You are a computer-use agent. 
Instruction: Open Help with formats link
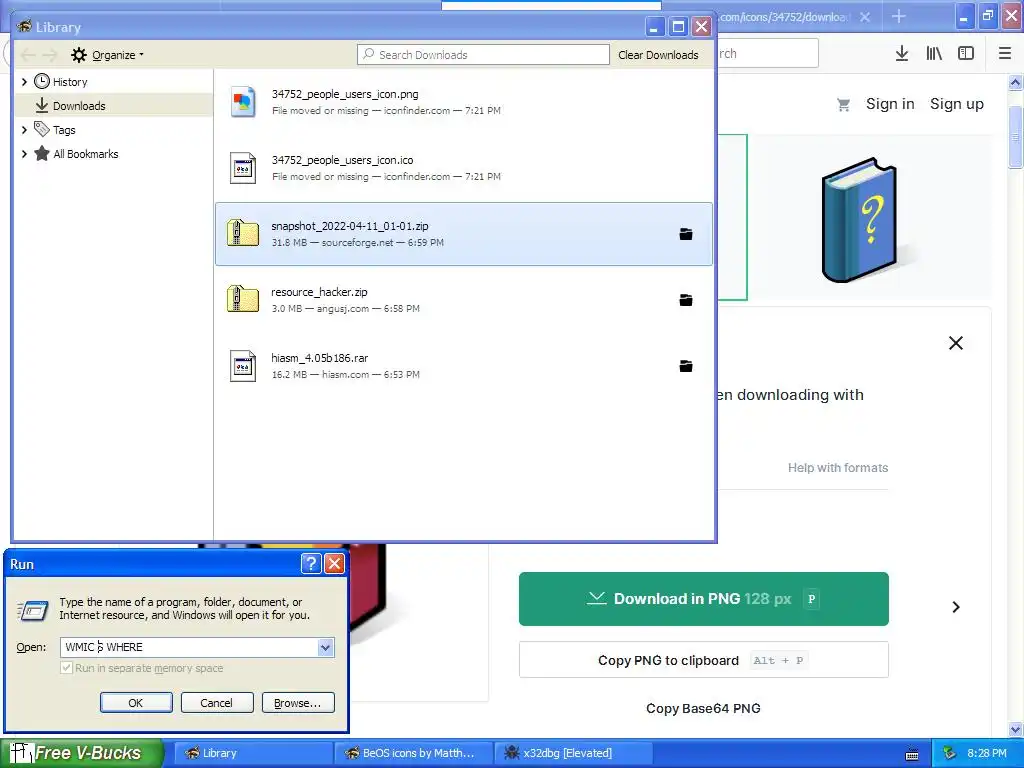pyautogui.click(x=838, y=468)
